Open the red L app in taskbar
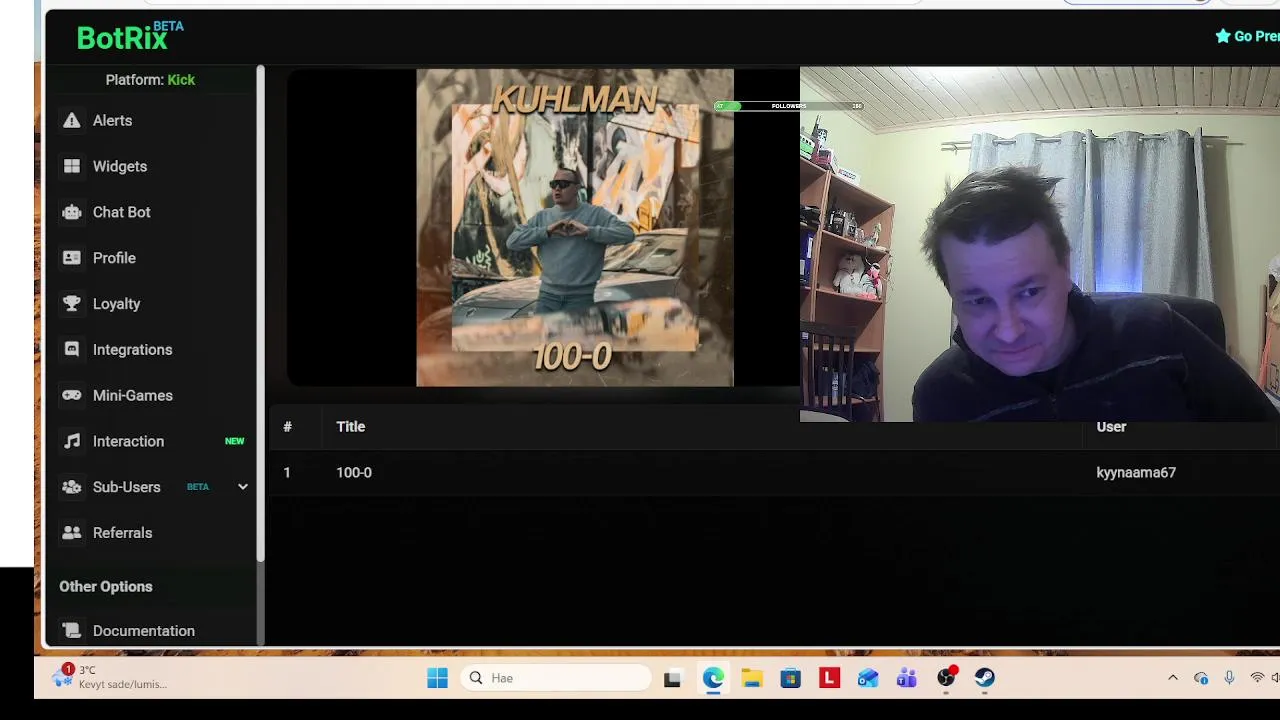The image size is (1280, 720). tap(829, 678)
